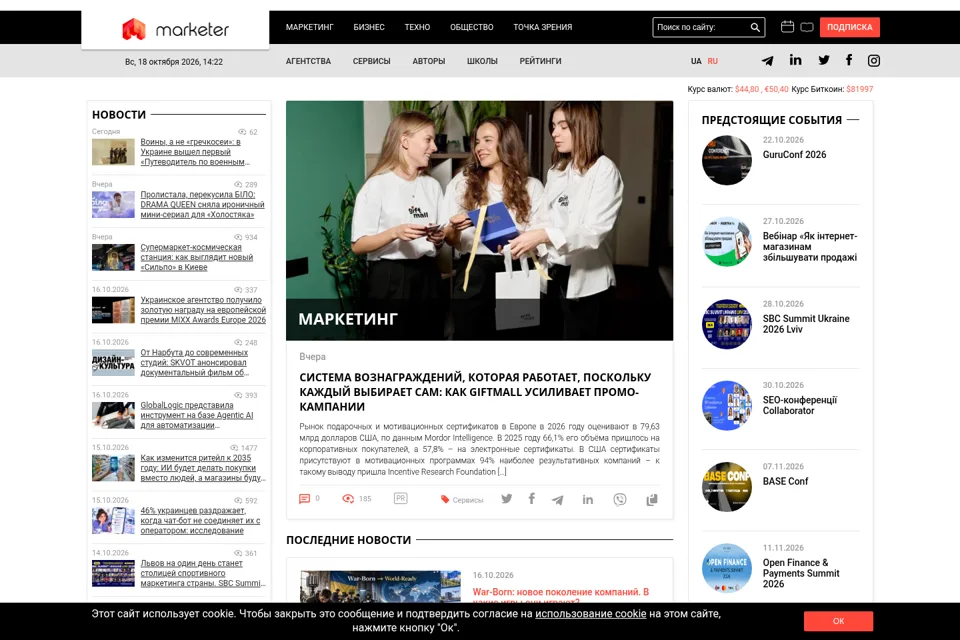Image resolution: width=960 pixels, height=640 pixels.
Task: Open the Точка зрения menu item
Action: click(542, 27)
